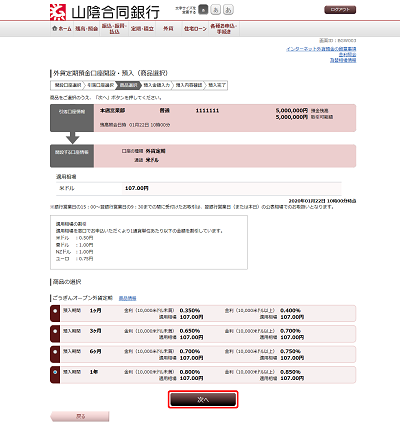
Task: Click the 預入内容確認 step in the progress bar
Action: point(189,85)
